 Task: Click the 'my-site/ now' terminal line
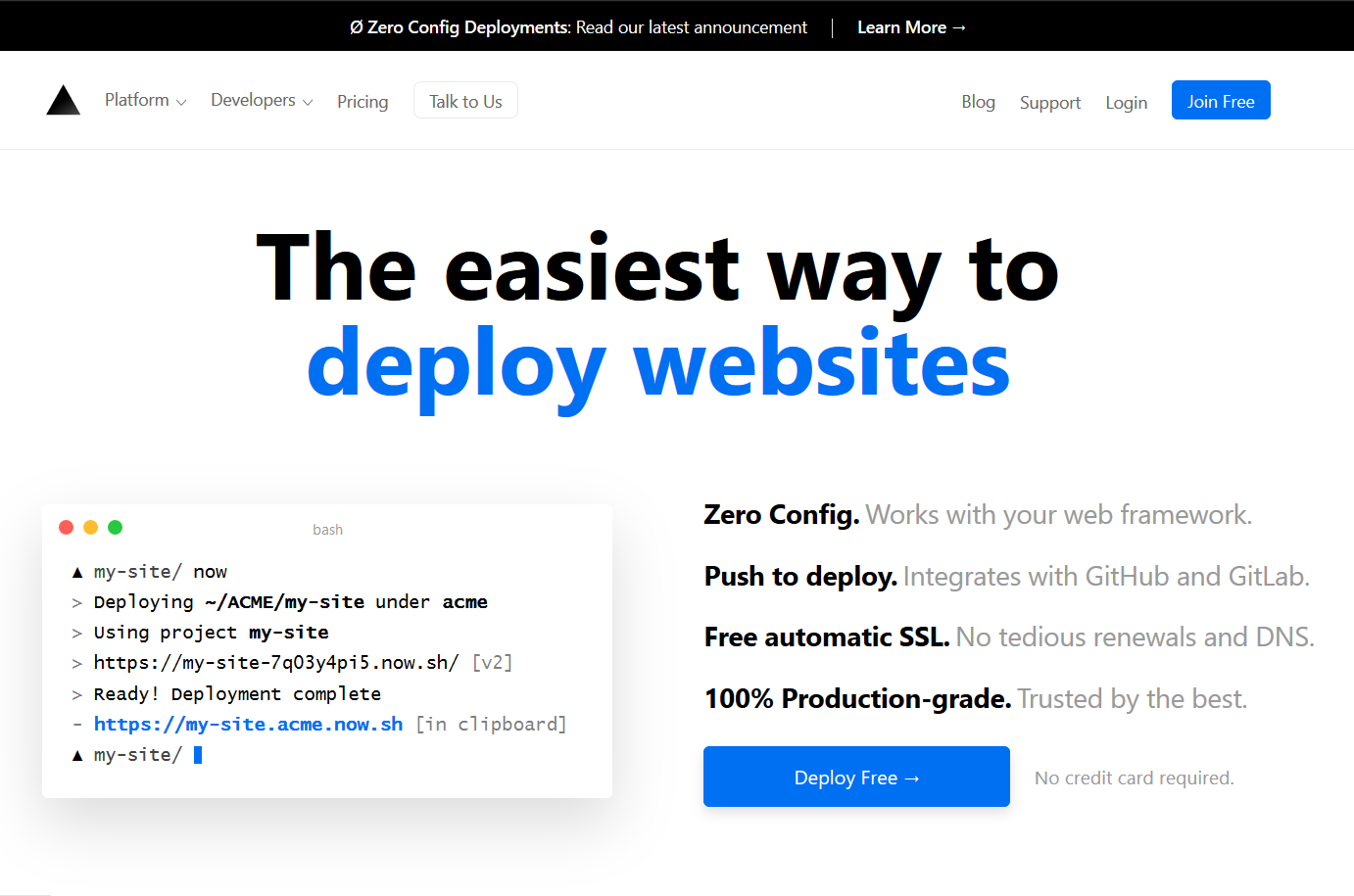(x=150, y=572)
